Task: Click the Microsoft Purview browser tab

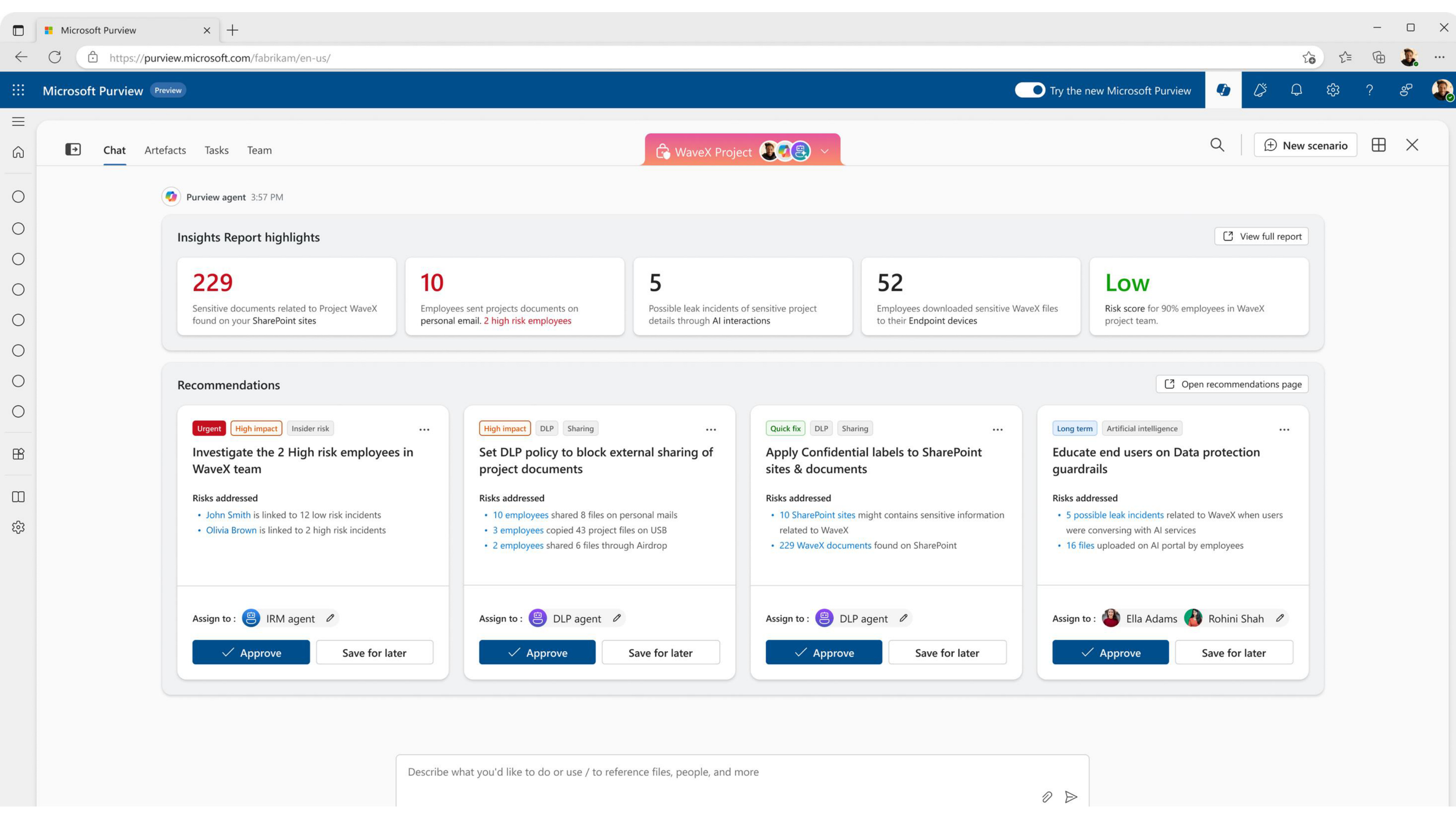Action: (x=128, y=30)
